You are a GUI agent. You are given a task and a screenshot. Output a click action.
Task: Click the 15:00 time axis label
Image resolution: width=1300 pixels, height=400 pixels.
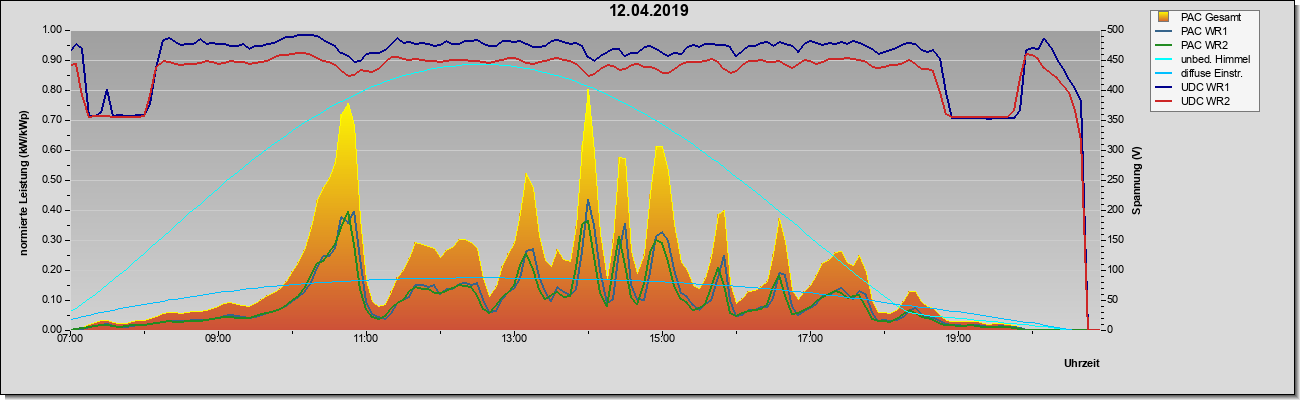pos(662,339)
